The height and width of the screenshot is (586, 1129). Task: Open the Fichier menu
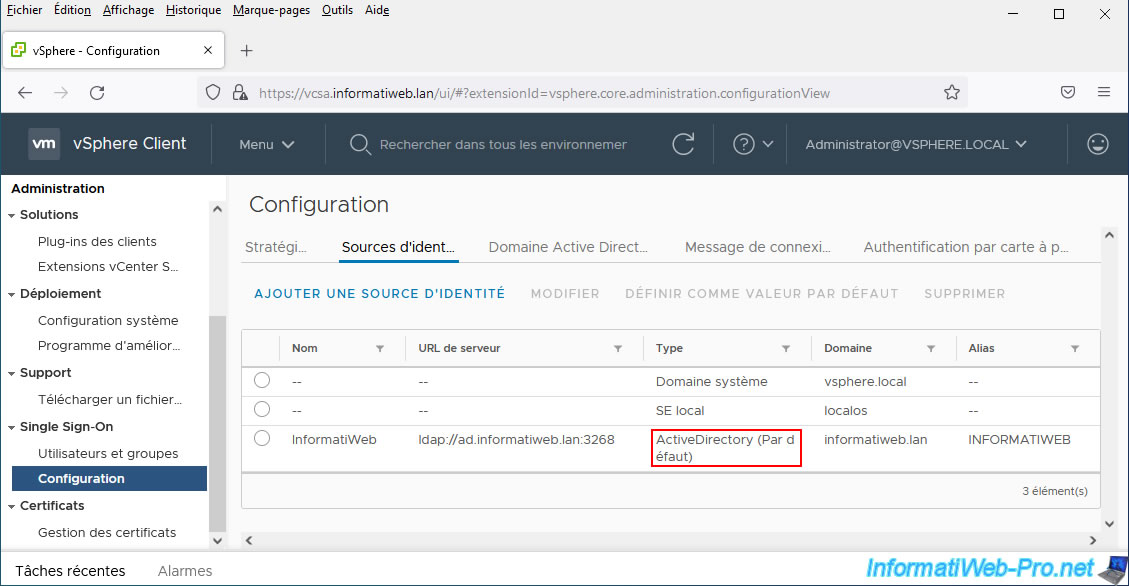[24, 10]
